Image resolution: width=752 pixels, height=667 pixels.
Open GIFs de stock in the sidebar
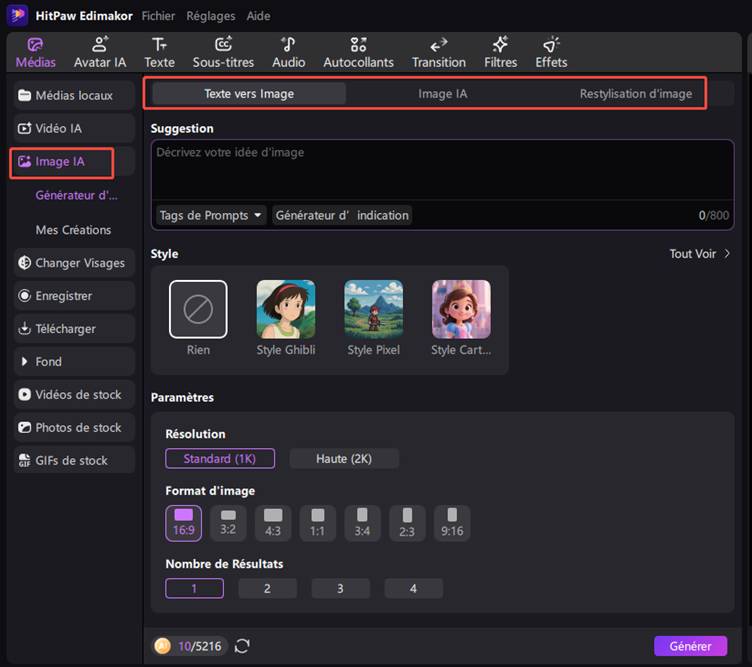pos(74,460)
